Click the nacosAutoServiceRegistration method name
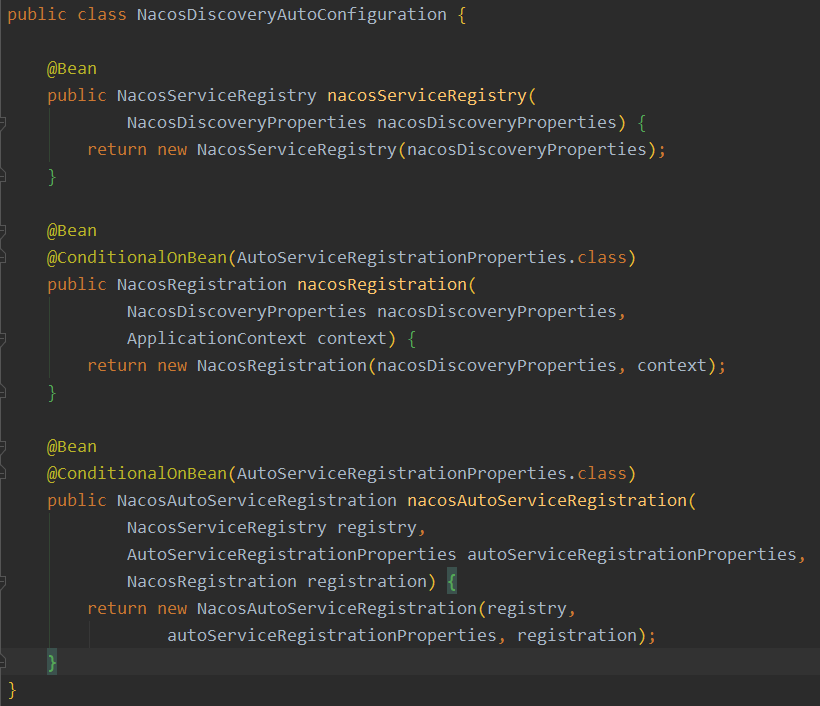This screenshot has width=820, height=706. [547, 500]
